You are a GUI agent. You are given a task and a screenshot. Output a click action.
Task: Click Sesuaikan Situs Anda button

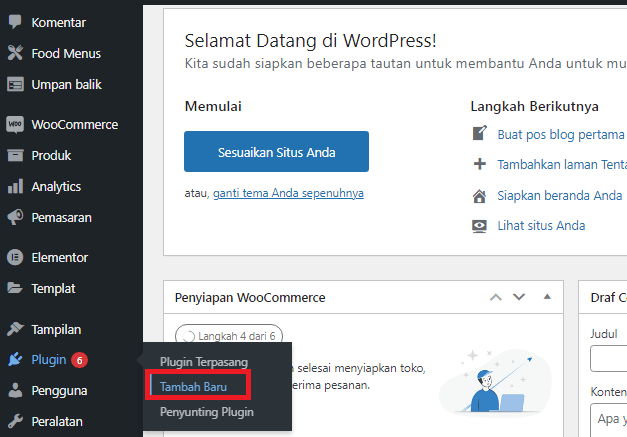[x=276, y=152]
